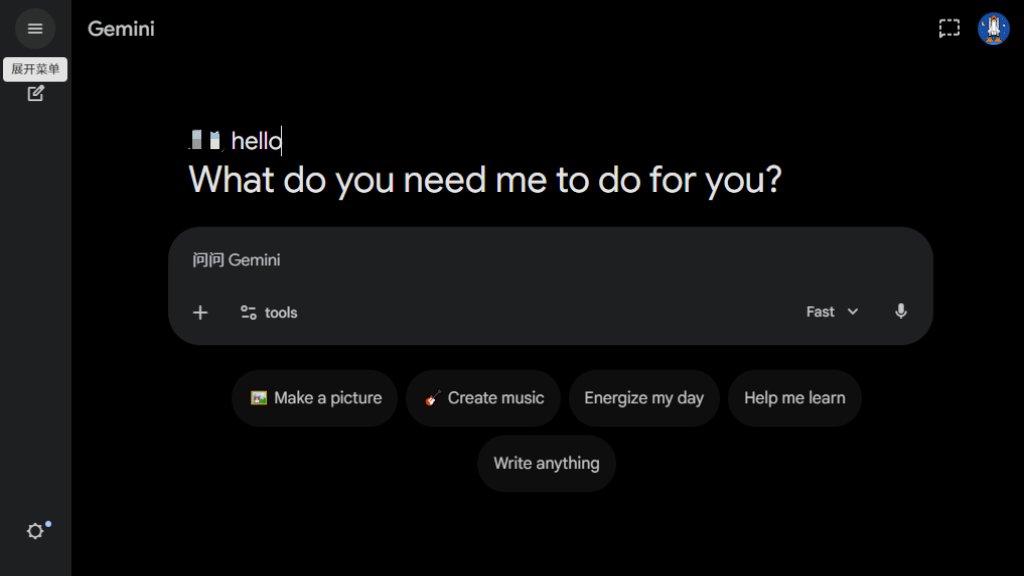Viewport: 1024px width, 576px height.
Task: Open the Google account profile avatar
Action: click(x=993, y=29)
